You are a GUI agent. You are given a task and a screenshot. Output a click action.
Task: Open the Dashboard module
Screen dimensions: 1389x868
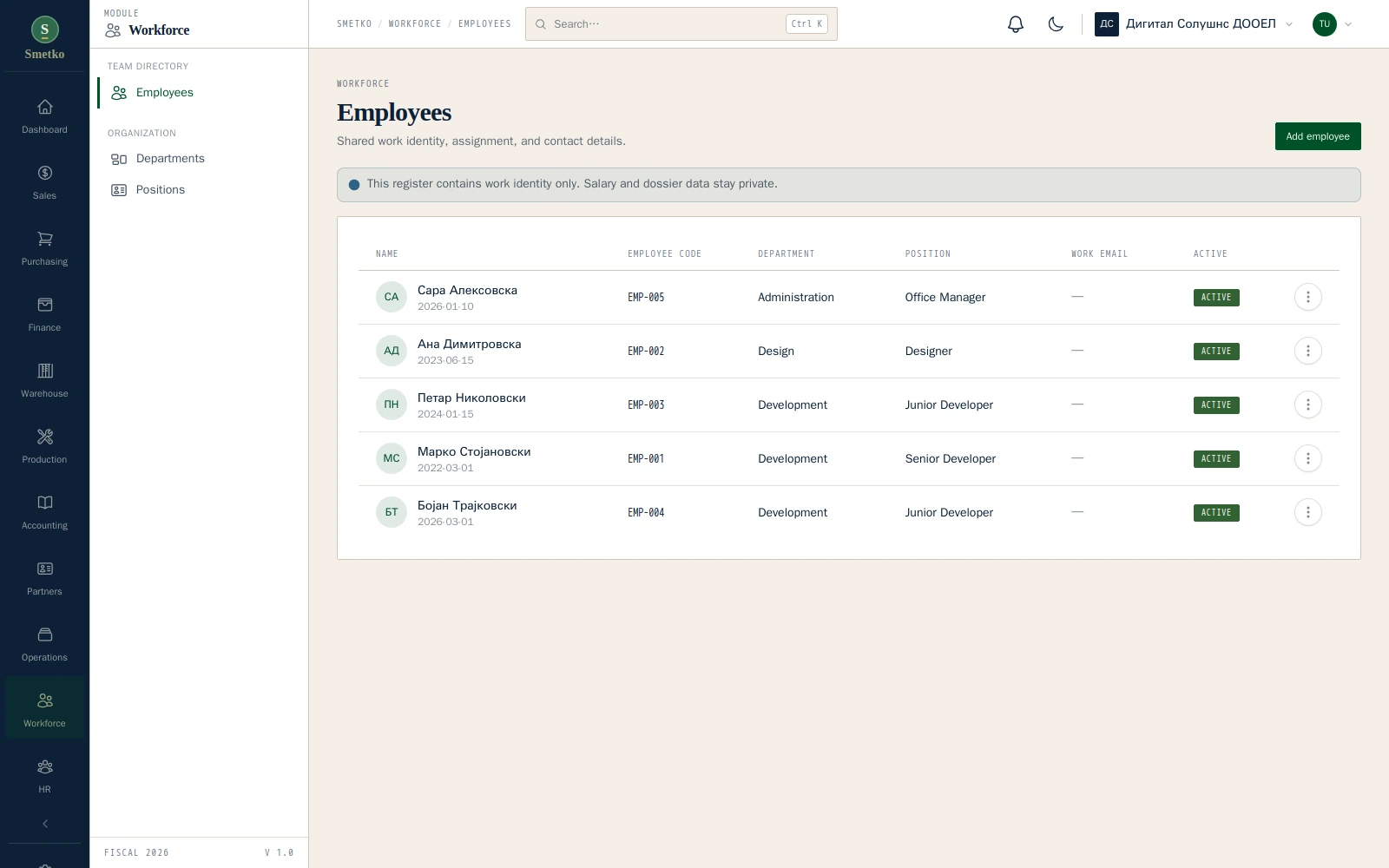(x=44, y=116)
